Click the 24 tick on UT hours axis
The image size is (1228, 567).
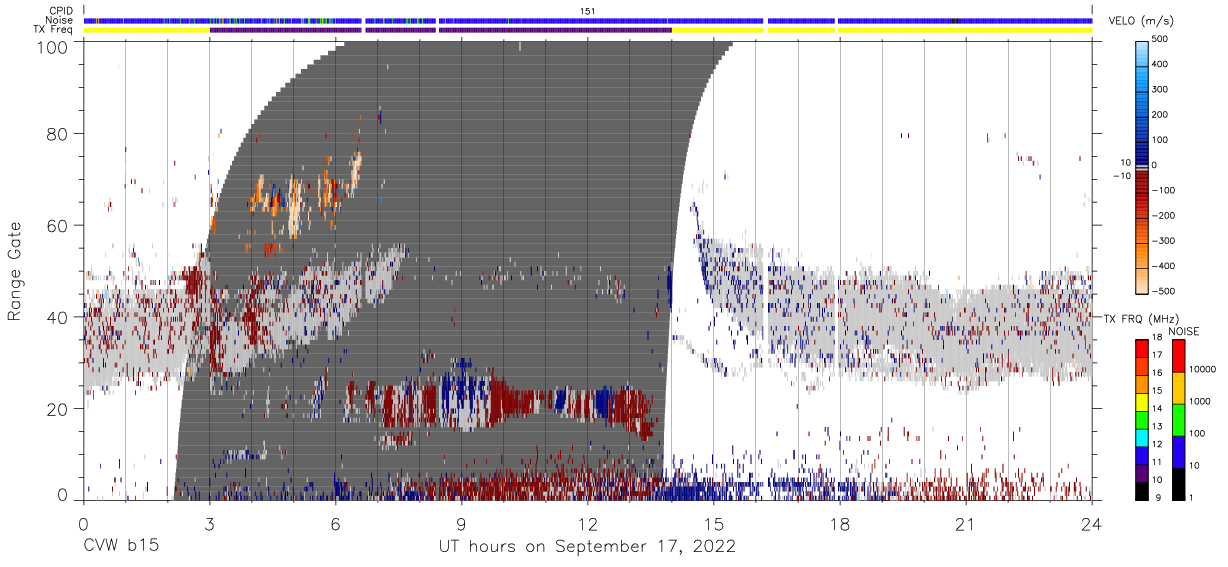click(x=1092, y=523)
